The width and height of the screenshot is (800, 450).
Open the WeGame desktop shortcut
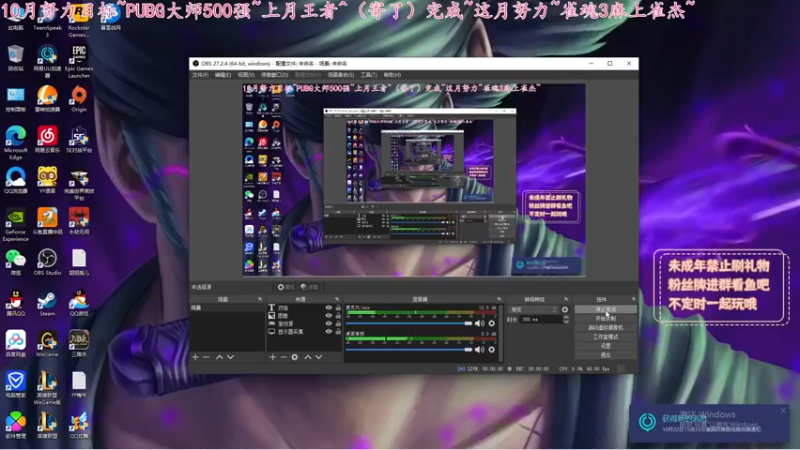pyautogui.click(x=47, y=343)
